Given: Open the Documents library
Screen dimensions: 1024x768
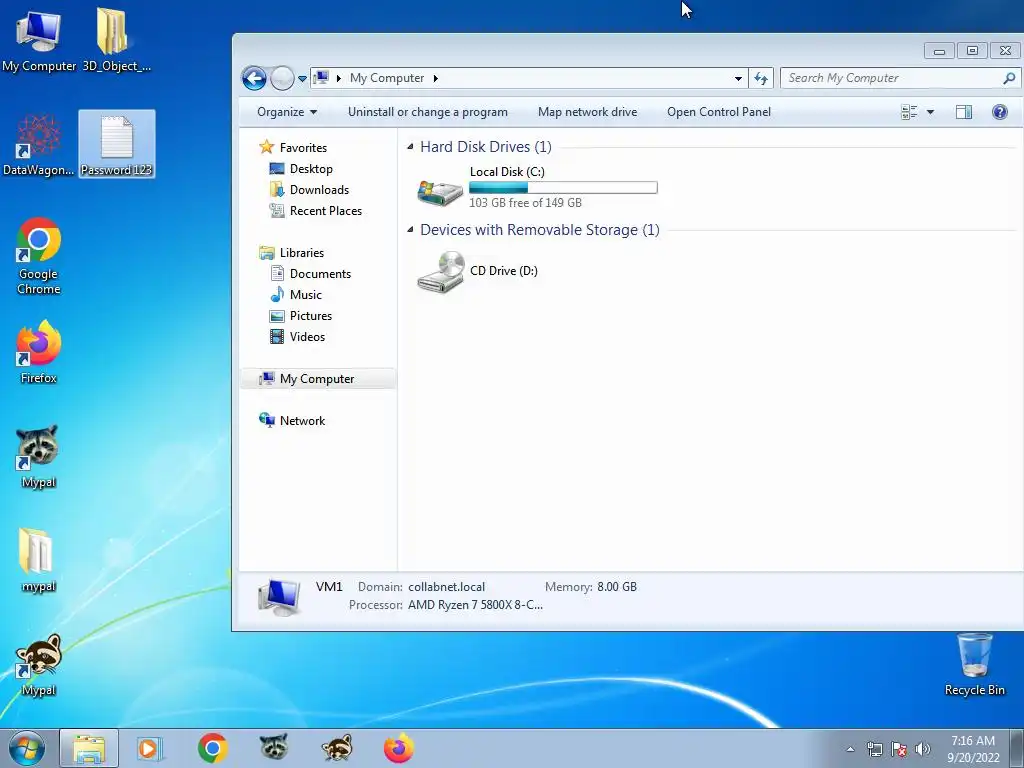Looking at the screenshot, I should pyautogui.click(x=311, y=274).
